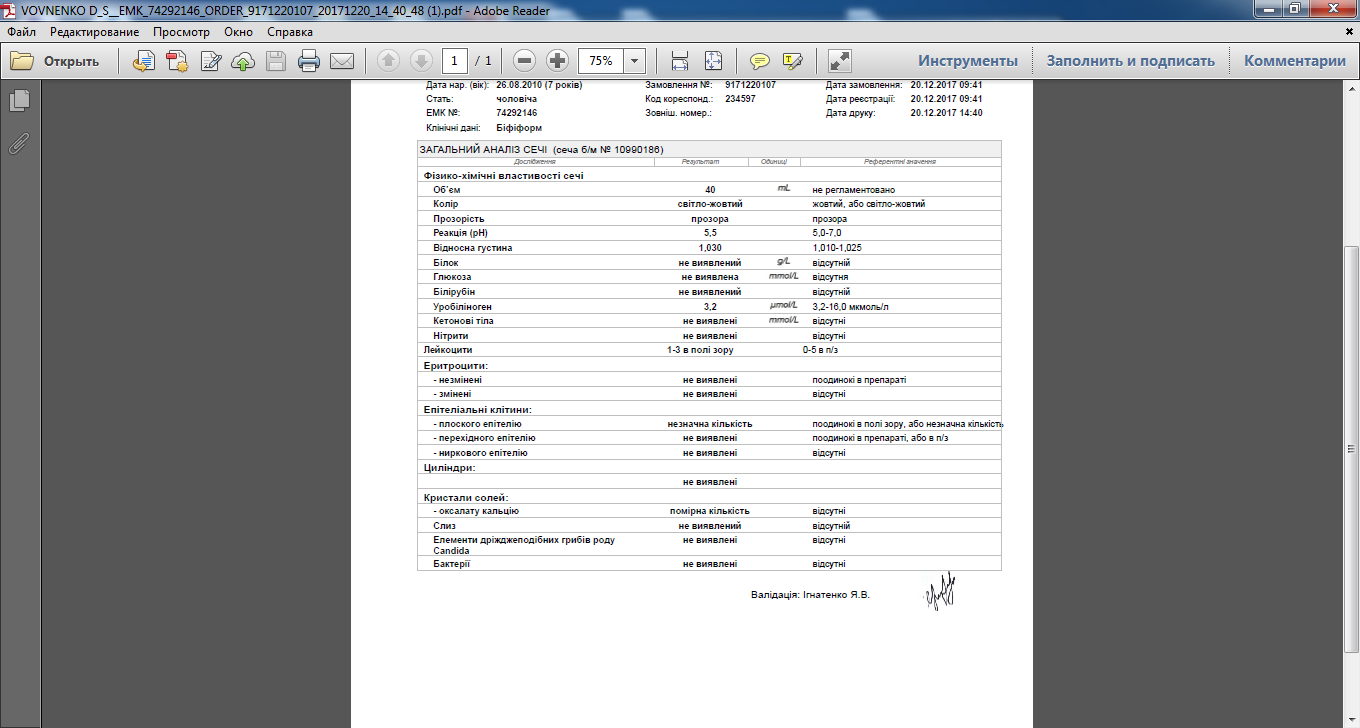1360x728 pixels.
Task: Click the upload to cloud icon
Action: coord(243,61)
